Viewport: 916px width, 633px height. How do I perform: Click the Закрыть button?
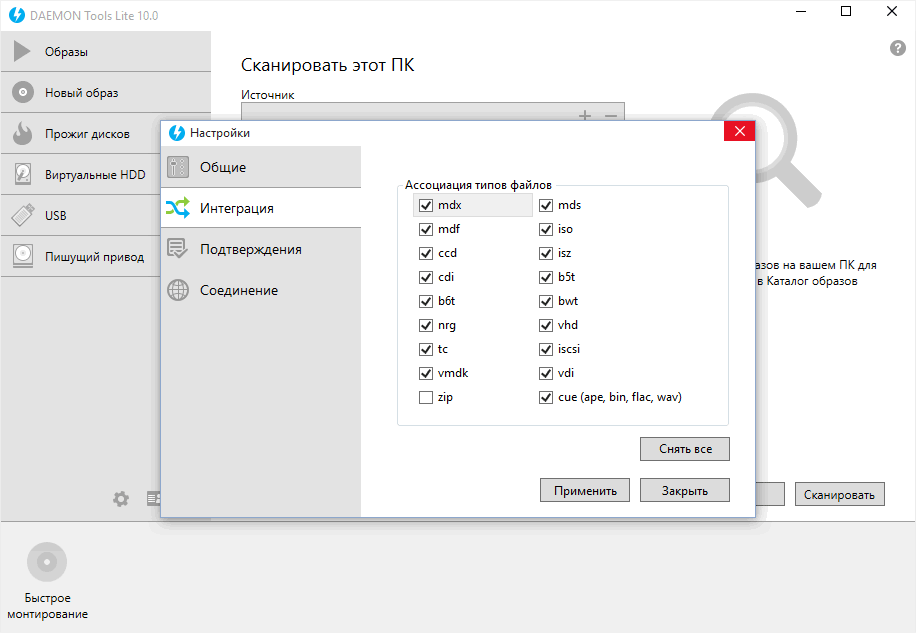[x=685, y=491]
